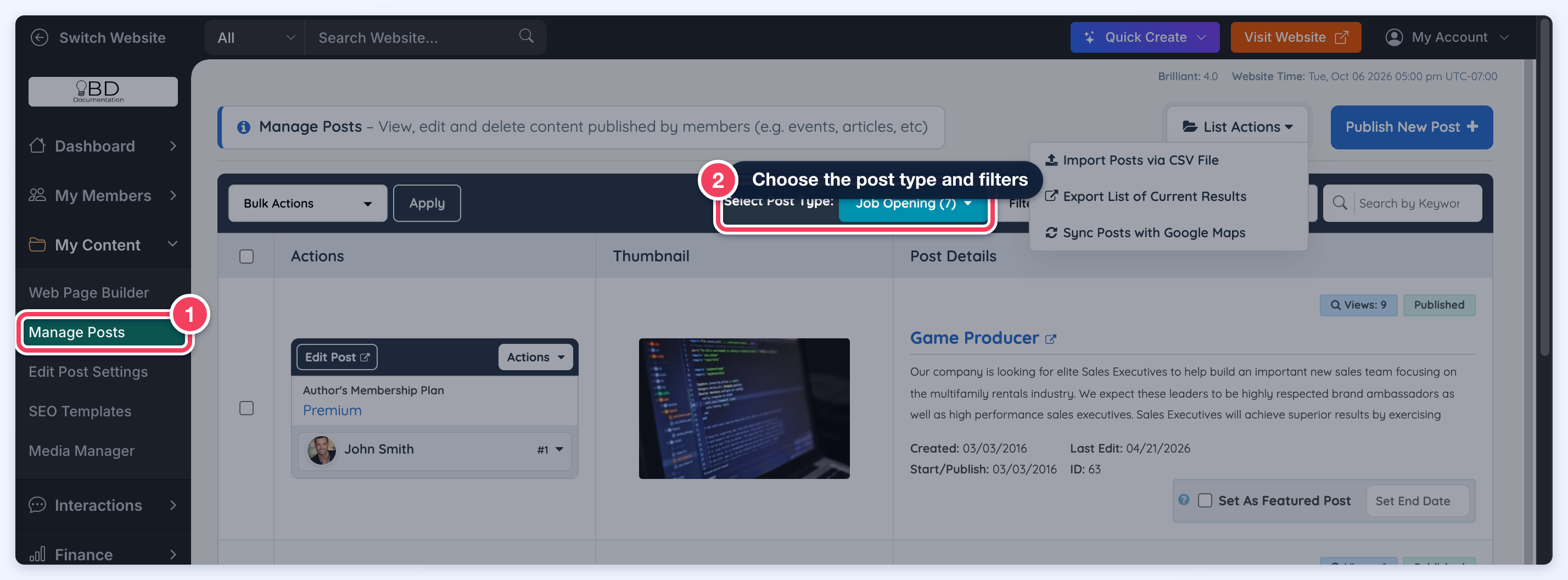This screenshot has width=1568, height=580.
Task: Click the Apply button
Action: (427, 203)
